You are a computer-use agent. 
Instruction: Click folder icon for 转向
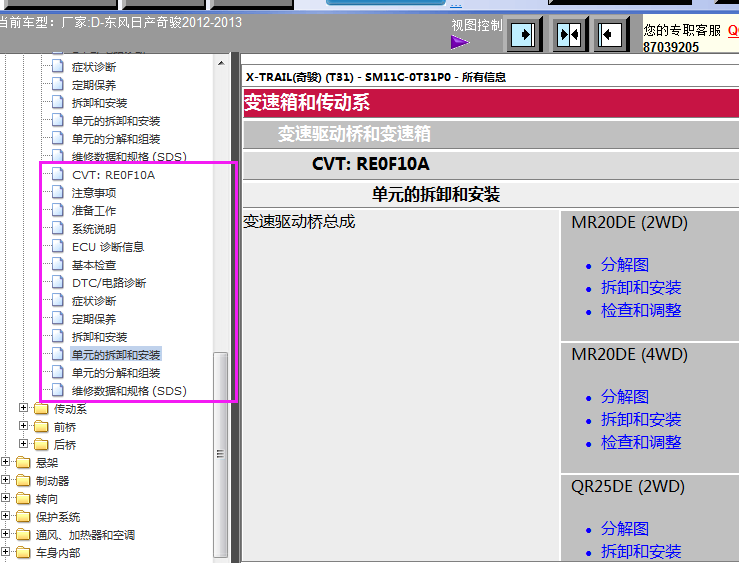[x=23, y=498]
